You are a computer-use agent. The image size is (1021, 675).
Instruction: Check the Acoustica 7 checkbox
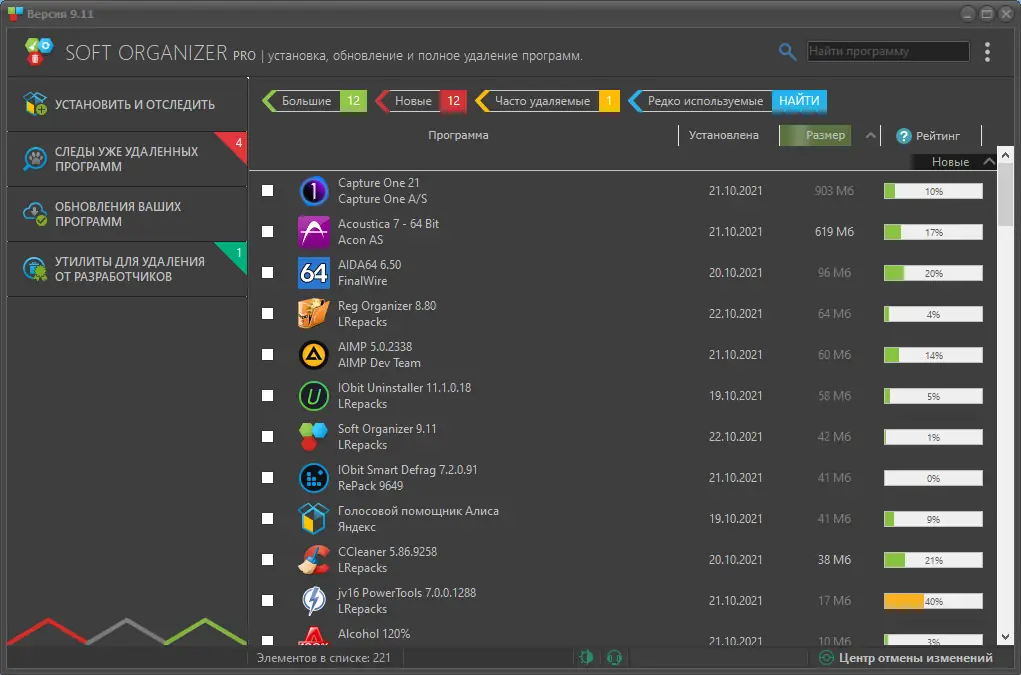coord(268,232)
